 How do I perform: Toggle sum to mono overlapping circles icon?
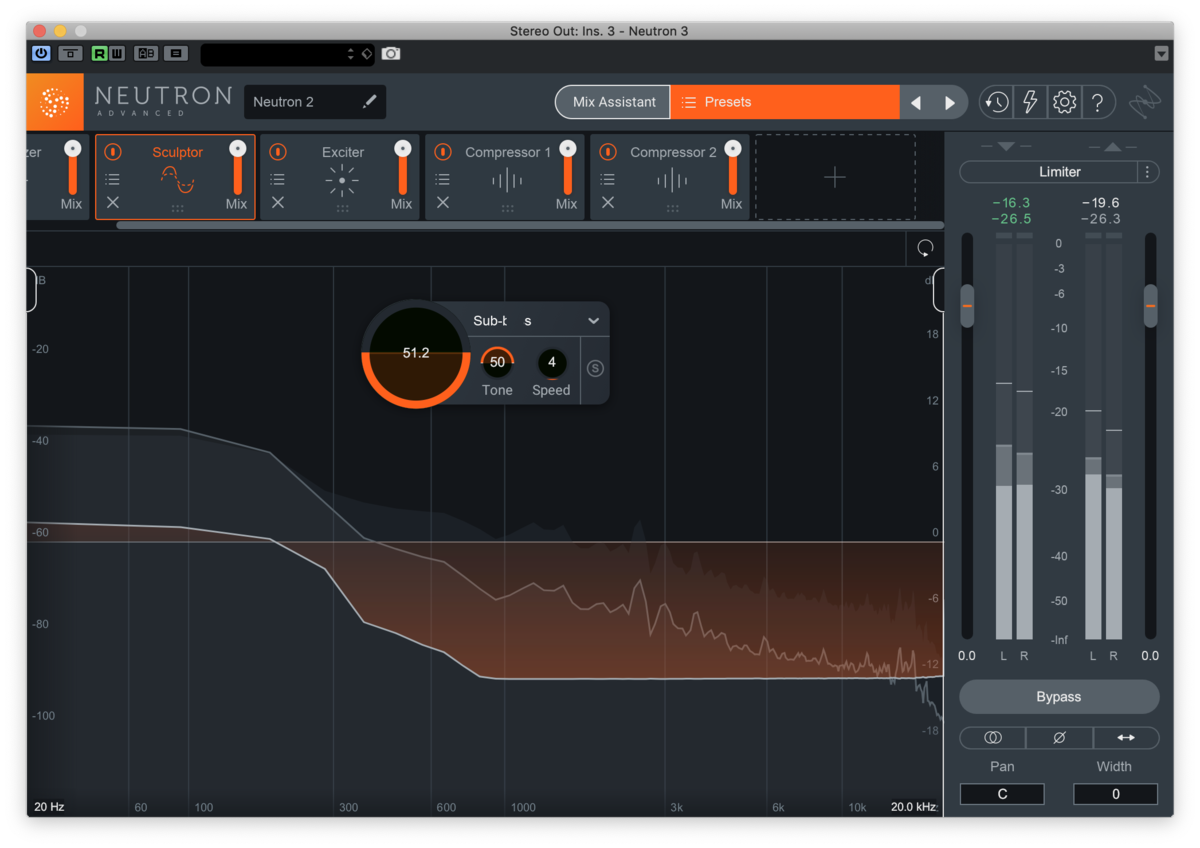pos(993,737)
